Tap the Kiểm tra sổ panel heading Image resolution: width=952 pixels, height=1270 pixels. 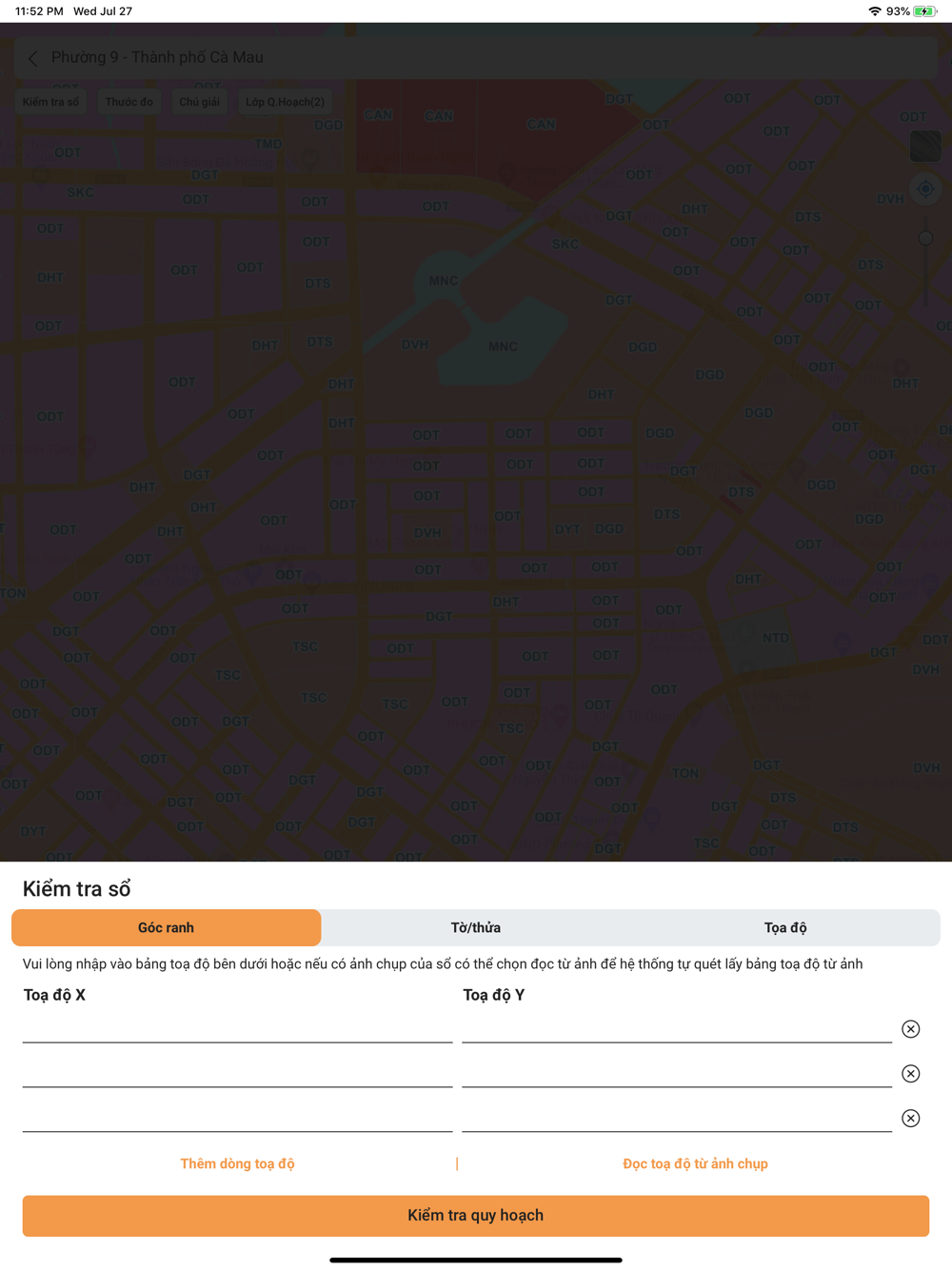(x=76, y=888)
